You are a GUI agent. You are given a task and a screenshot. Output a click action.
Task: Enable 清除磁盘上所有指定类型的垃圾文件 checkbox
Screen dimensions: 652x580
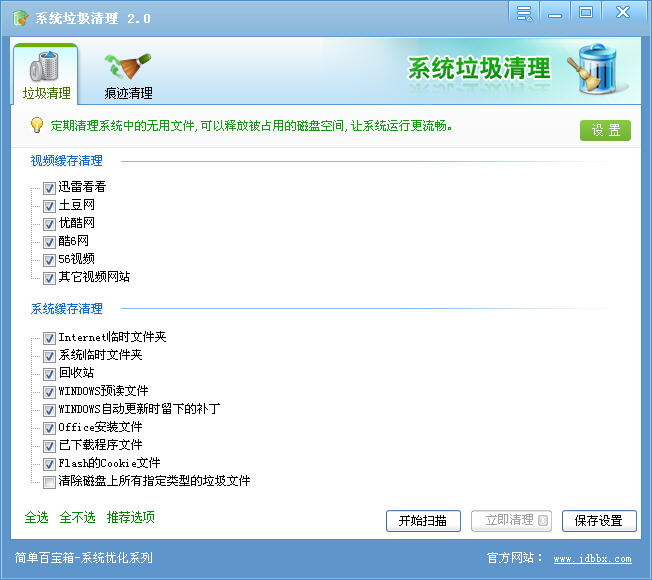(49, 481)
